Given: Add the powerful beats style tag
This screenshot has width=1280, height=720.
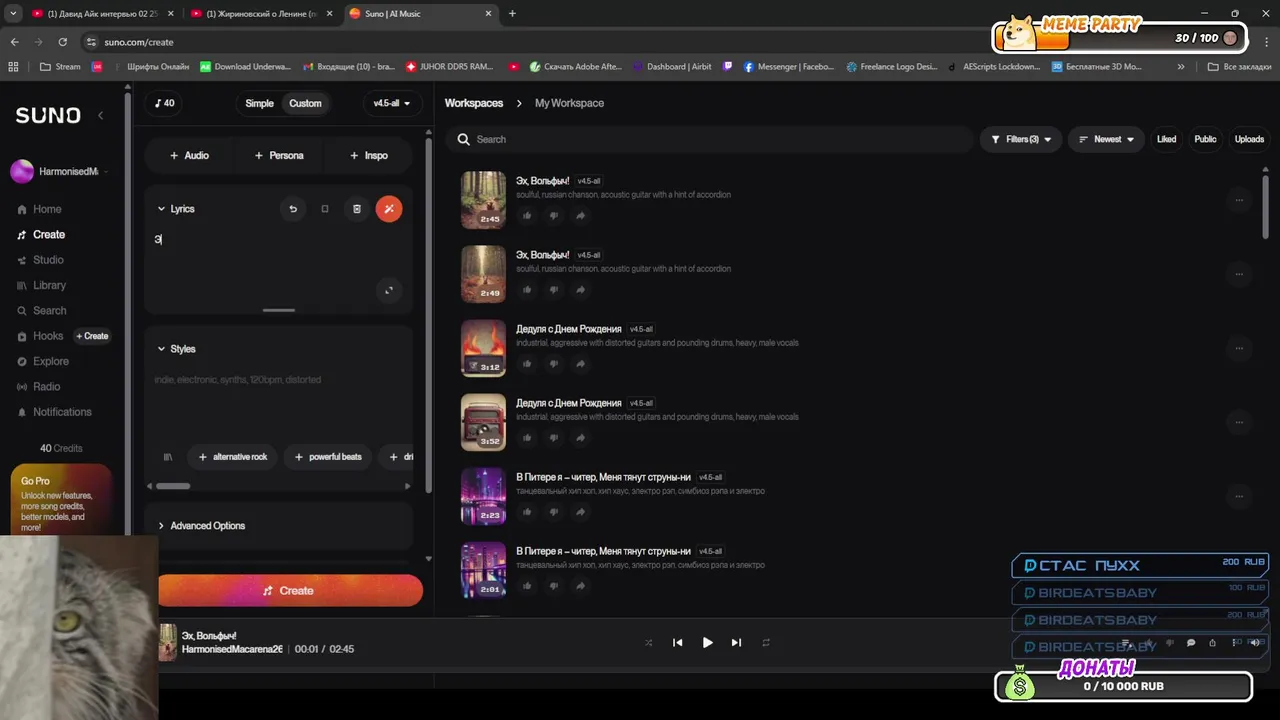Looking at the screenshot, I should coord(328,457).
